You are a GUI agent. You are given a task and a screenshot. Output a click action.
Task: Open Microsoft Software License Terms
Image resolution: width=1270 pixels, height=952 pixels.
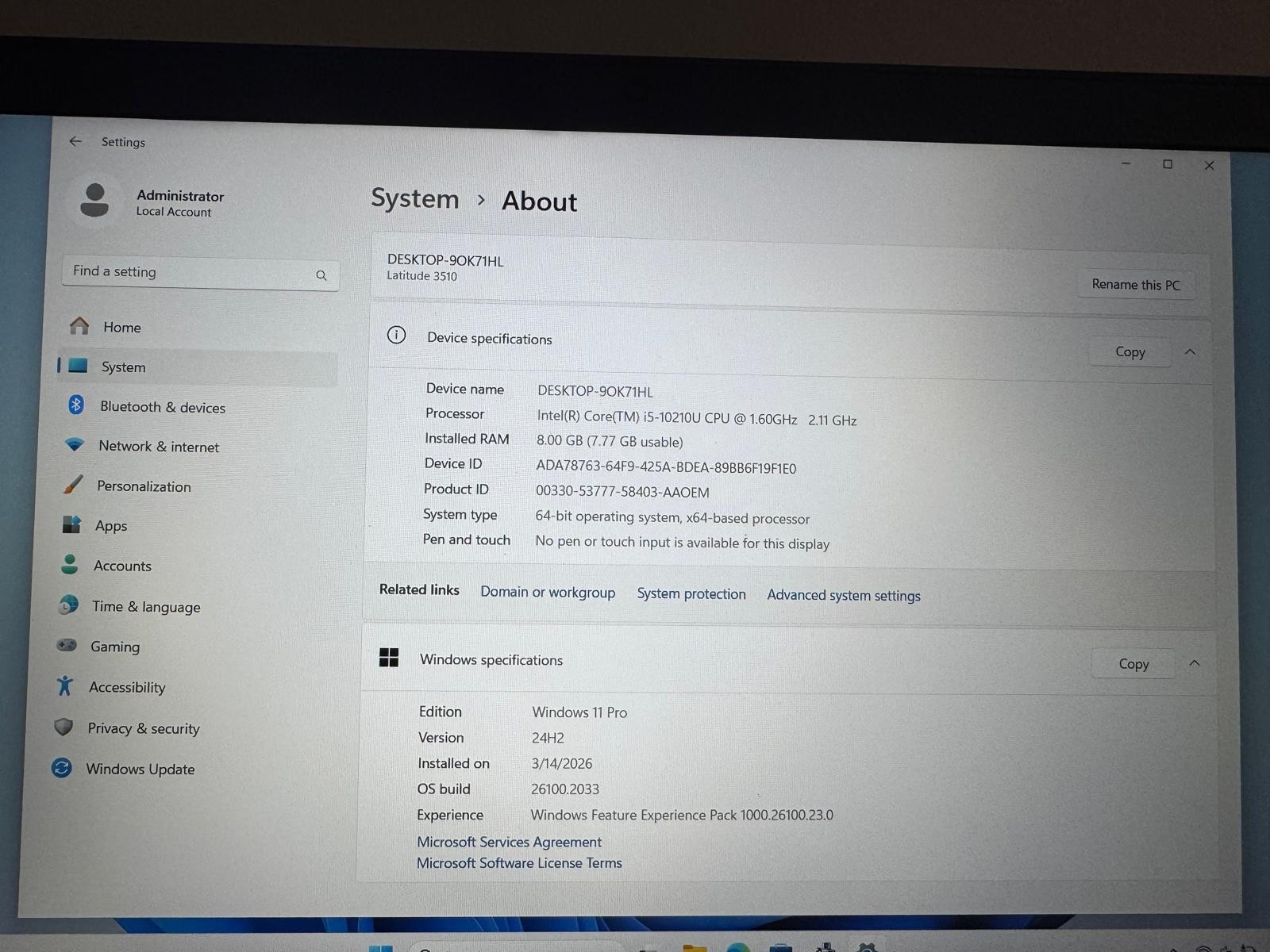[519, 863]
